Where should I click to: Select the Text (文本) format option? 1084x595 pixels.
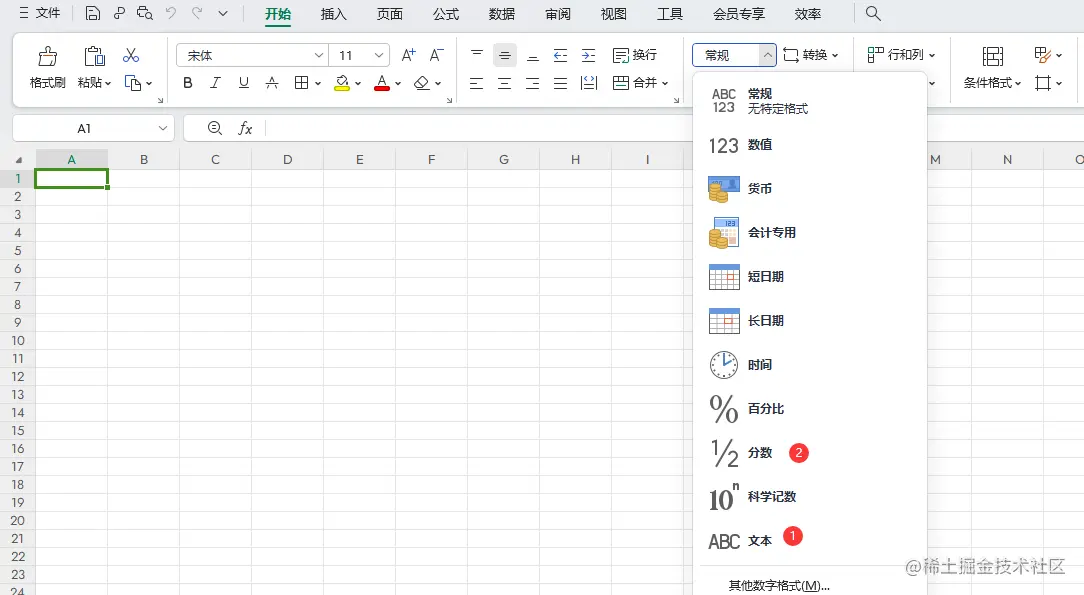pyautogui.click(x=810, y=540)
